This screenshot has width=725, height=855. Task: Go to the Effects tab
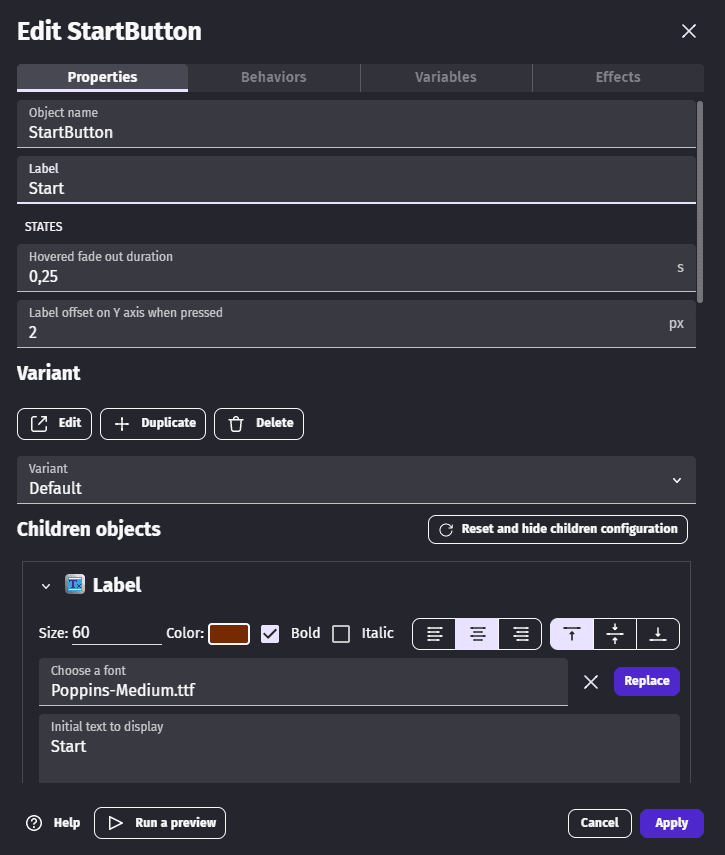pyautogui.click(x=618, y=77)
